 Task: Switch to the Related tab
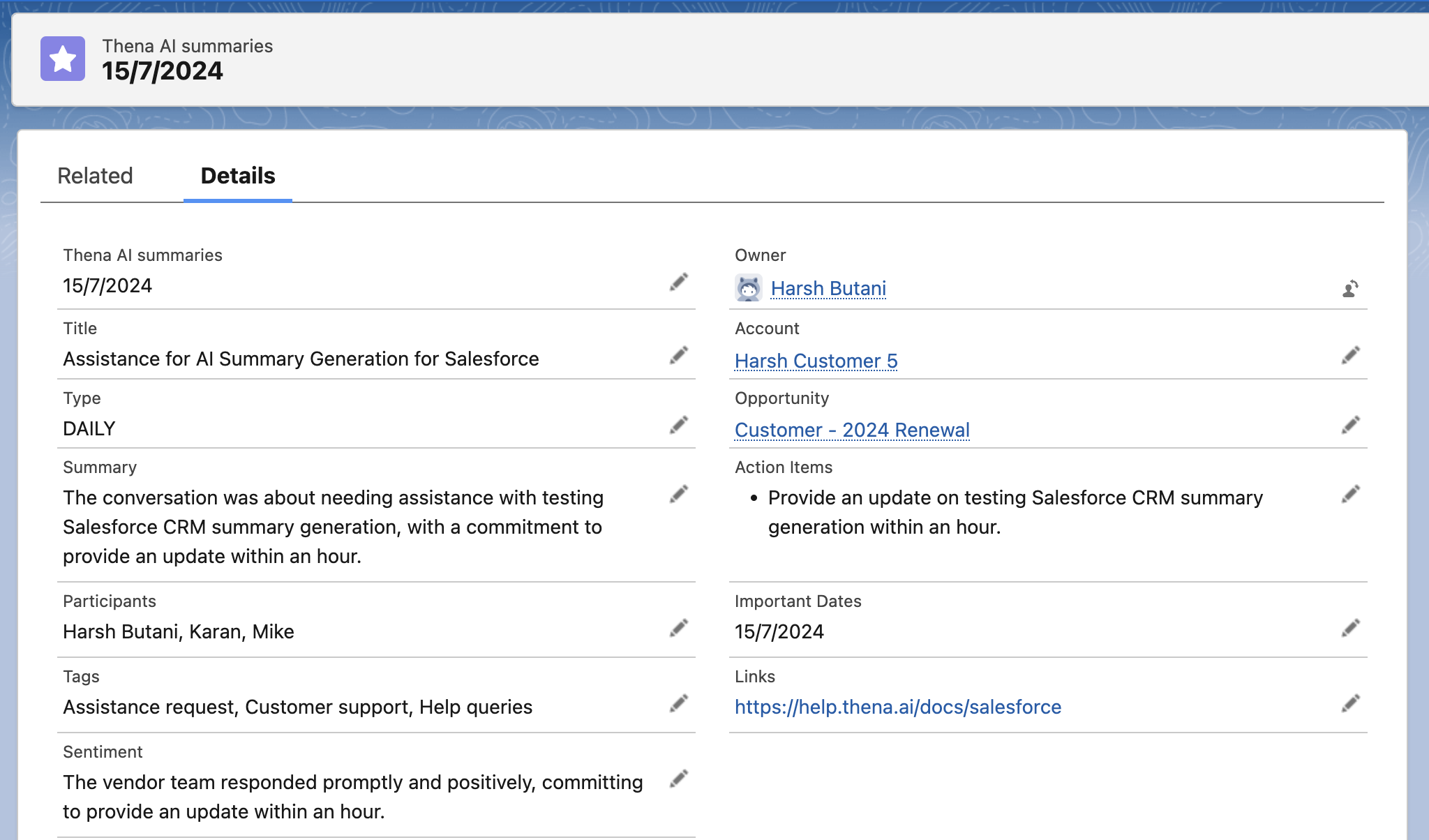pos(95,176)
